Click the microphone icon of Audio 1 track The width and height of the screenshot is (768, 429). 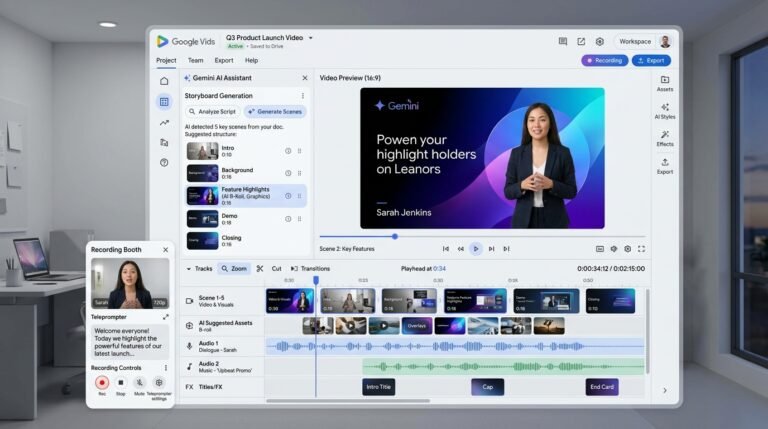190,346
